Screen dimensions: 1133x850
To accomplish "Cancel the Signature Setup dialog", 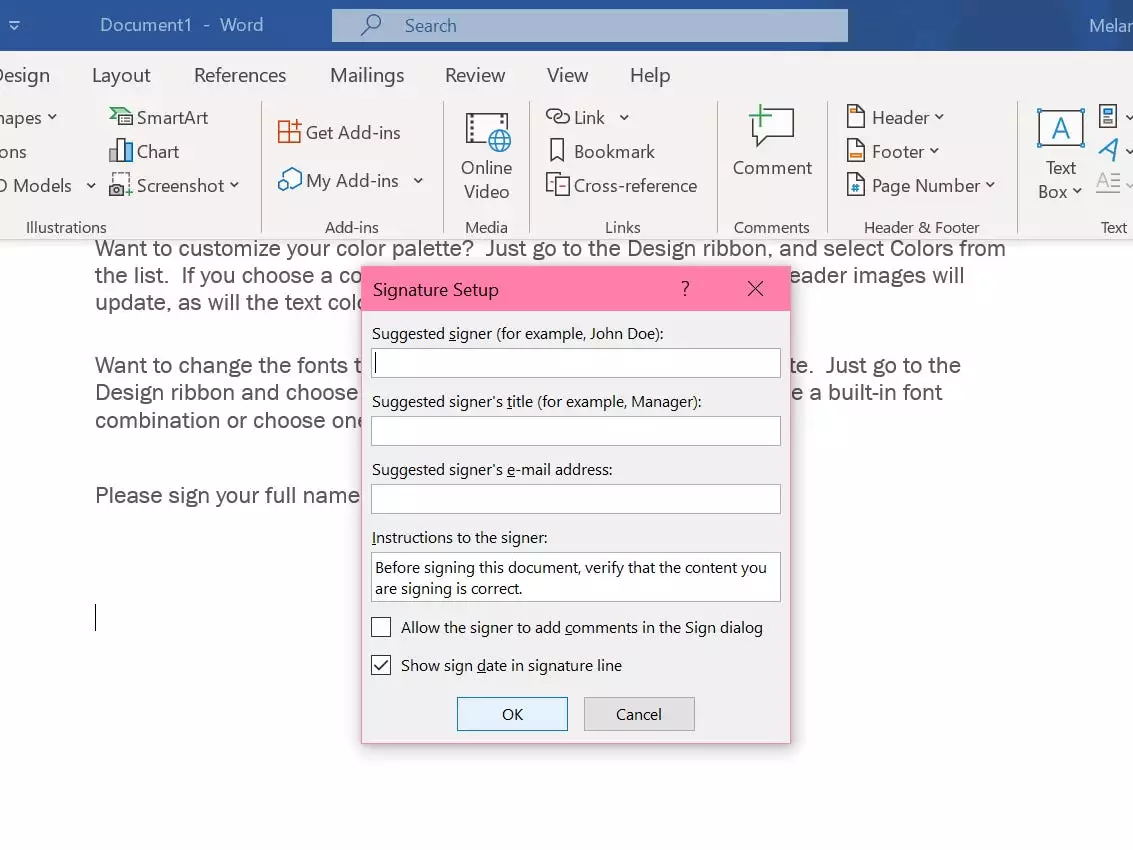I will pyautogui.click(x=638, y=714).
